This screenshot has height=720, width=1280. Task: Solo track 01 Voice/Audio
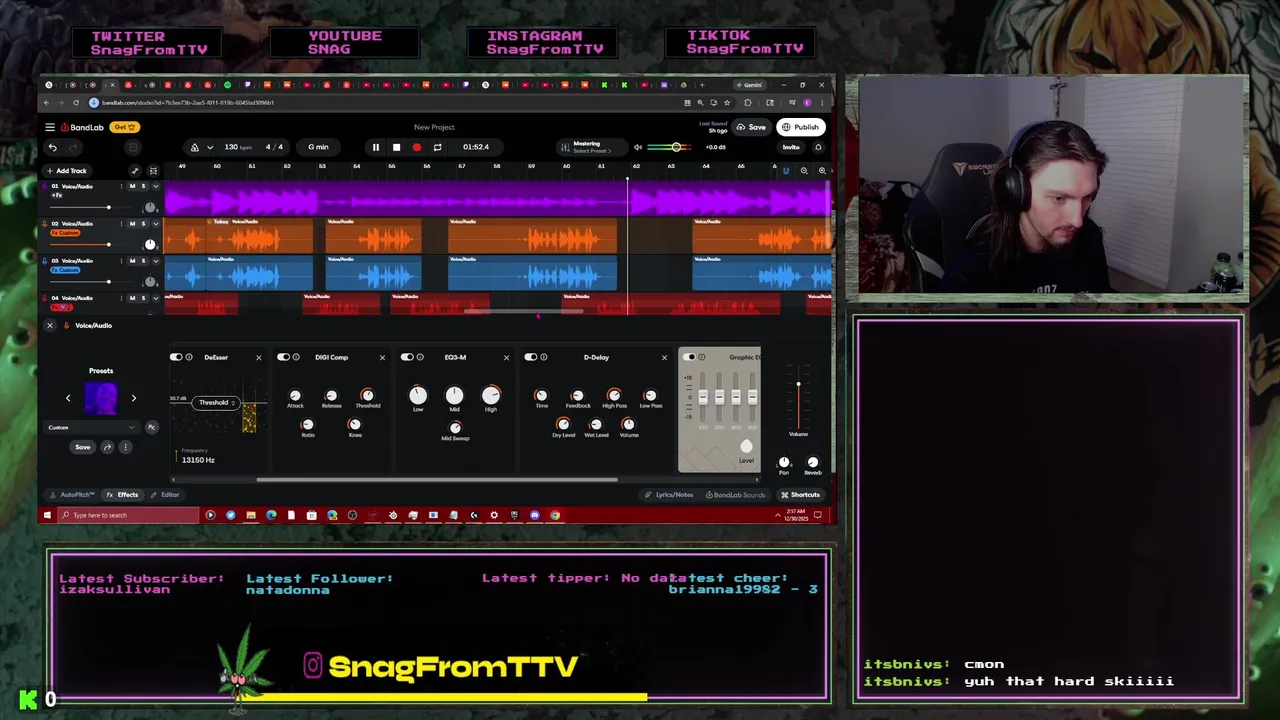click(x=143, y=186)
